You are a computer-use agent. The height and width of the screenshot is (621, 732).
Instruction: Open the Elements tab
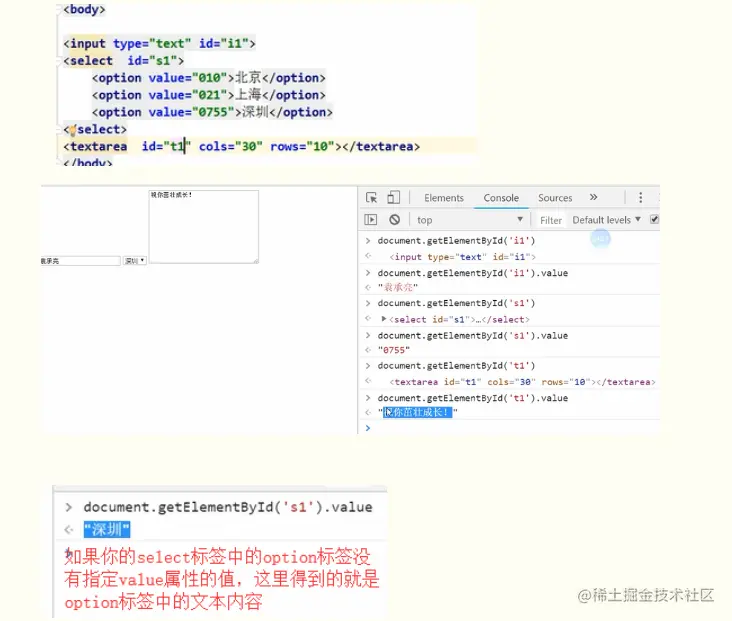point(443,198)
